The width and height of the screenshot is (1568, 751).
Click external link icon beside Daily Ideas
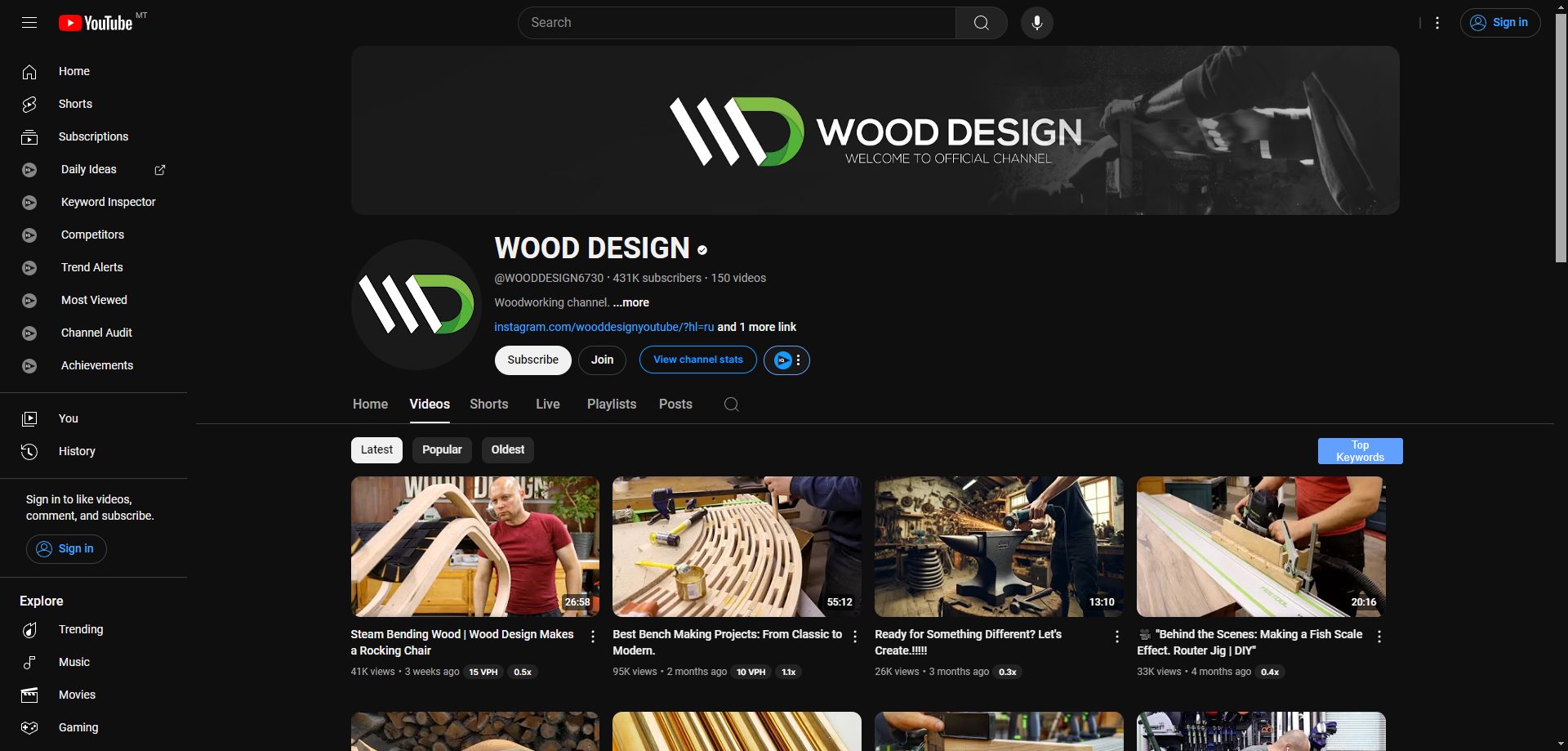(x=160, y=170)
